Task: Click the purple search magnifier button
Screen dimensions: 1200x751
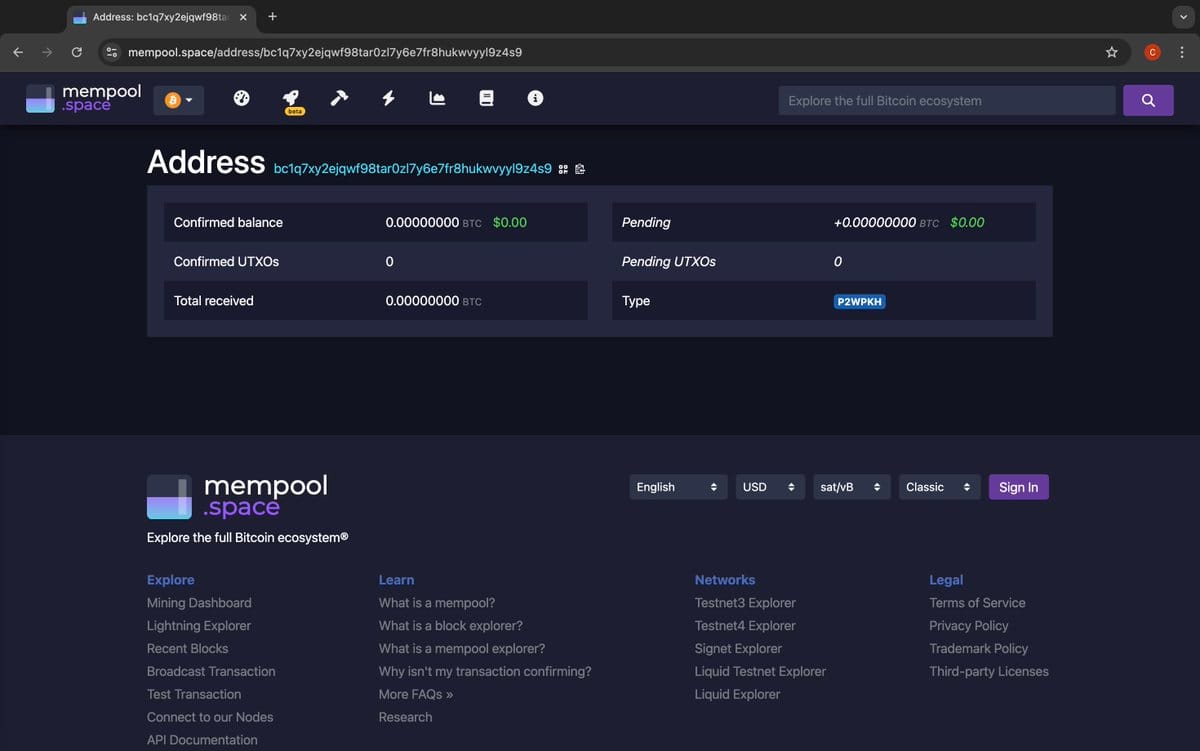Action: click(1148, 100)
